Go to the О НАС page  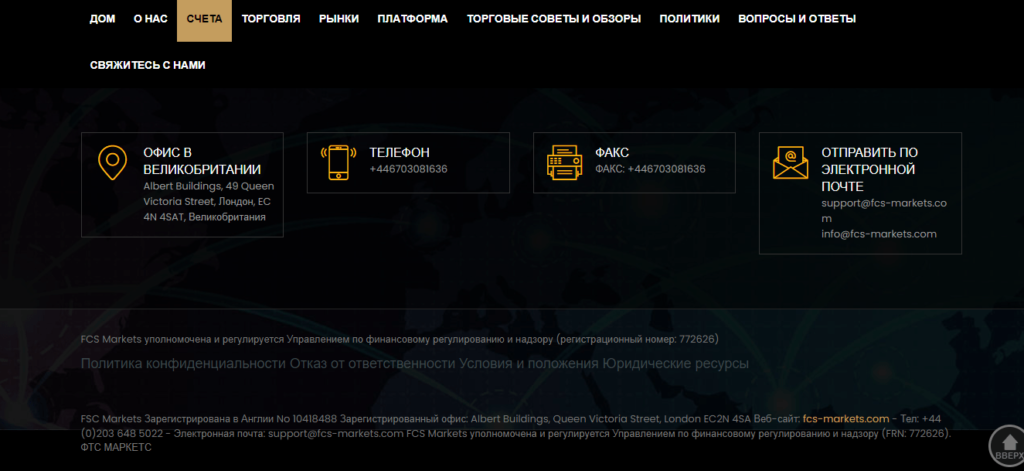151,19
